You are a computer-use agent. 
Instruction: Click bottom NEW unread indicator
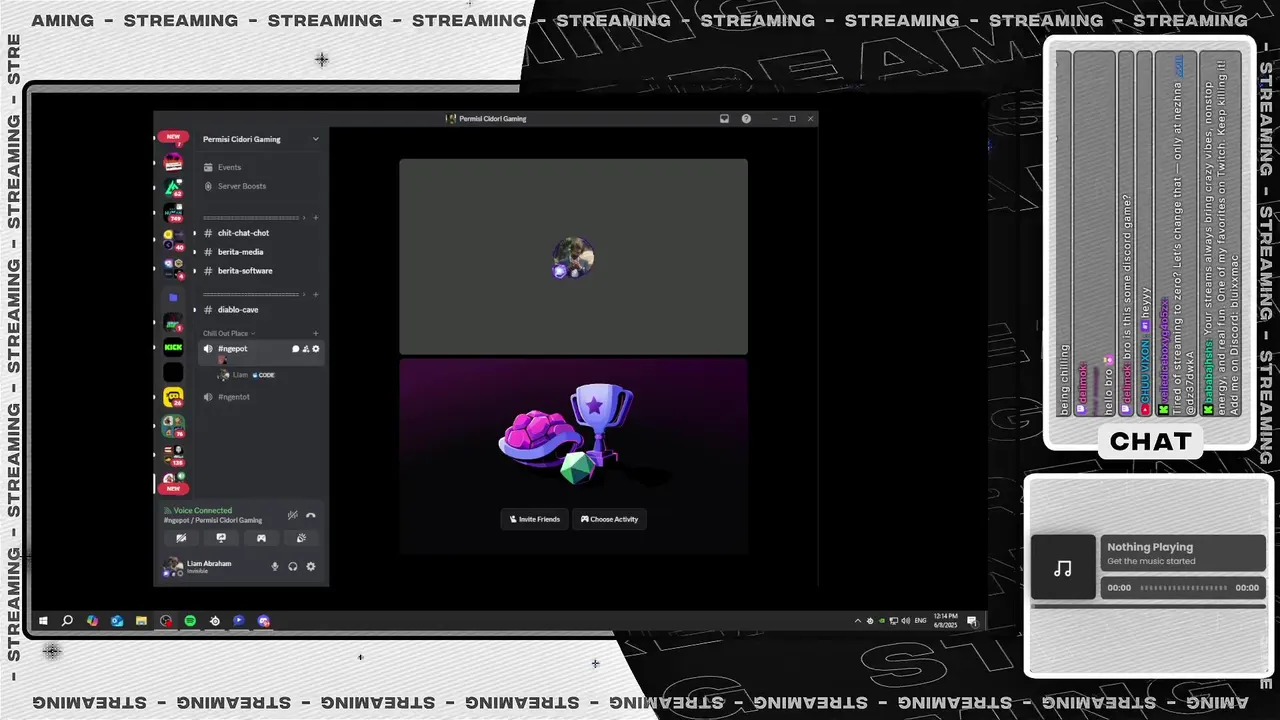pyautogui.click(x=173, y=489)
